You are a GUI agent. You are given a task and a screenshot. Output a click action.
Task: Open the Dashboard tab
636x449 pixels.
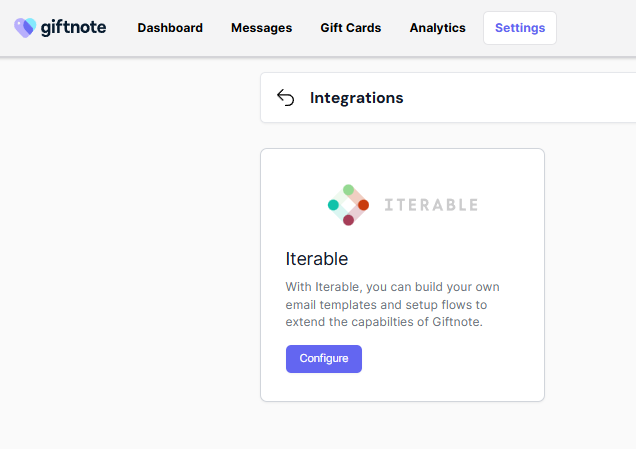[170, 28]
